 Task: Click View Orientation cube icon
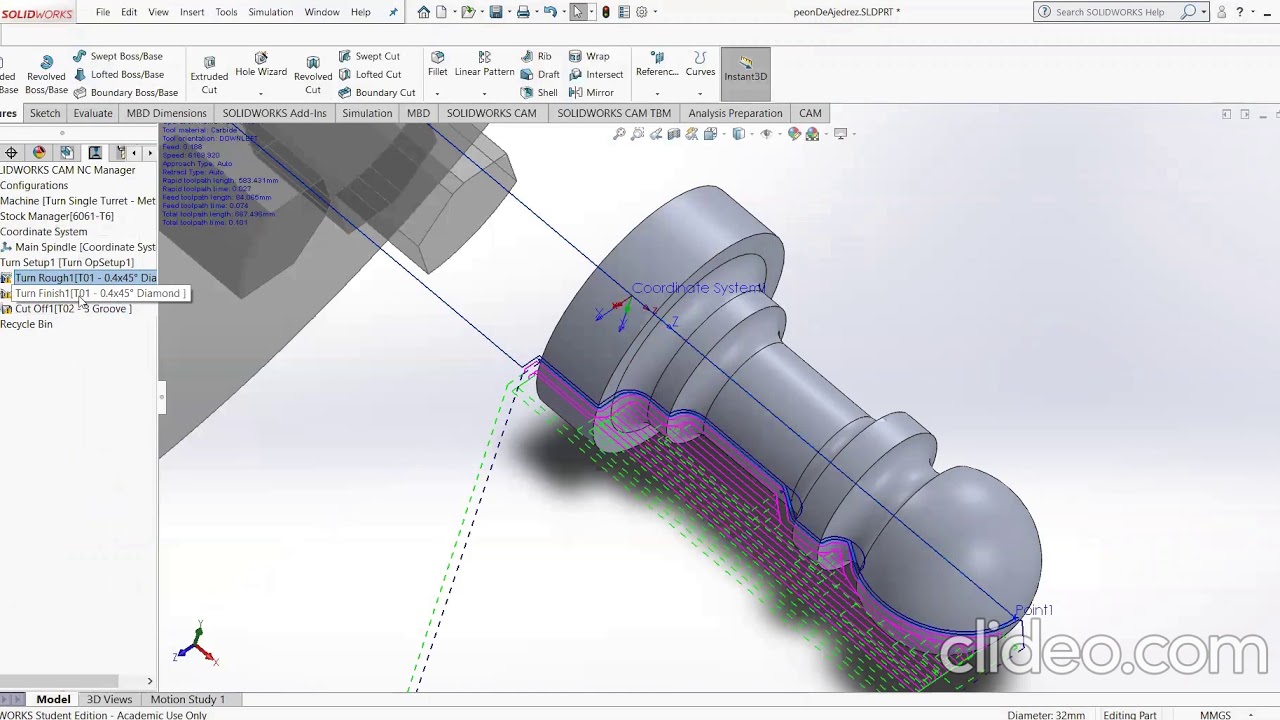711,134
